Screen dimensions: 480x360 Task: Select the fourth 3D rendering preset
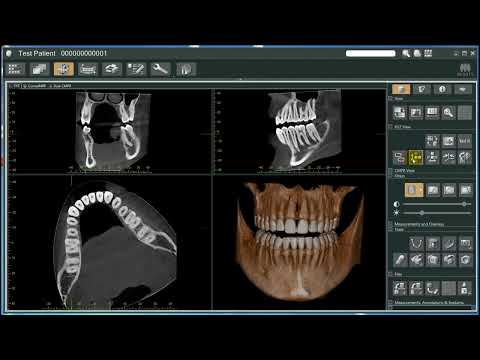(x=466, y=190)
